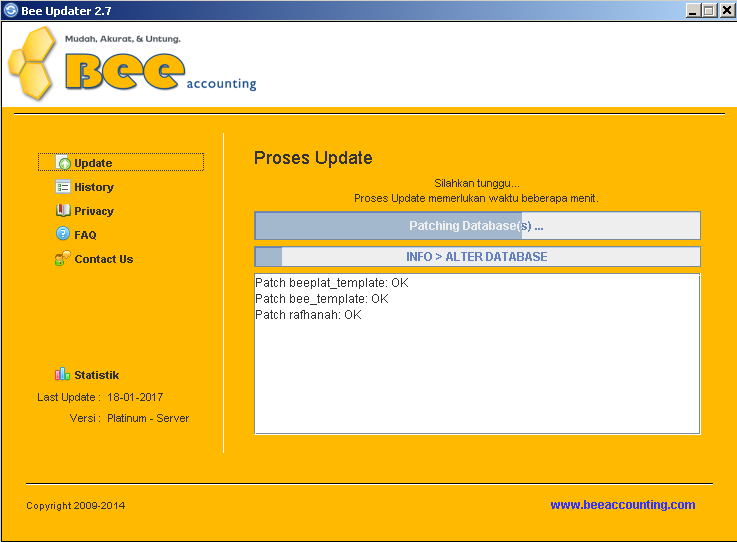
Task: Open the Update menu item
Action: click(x=121, y=162)
